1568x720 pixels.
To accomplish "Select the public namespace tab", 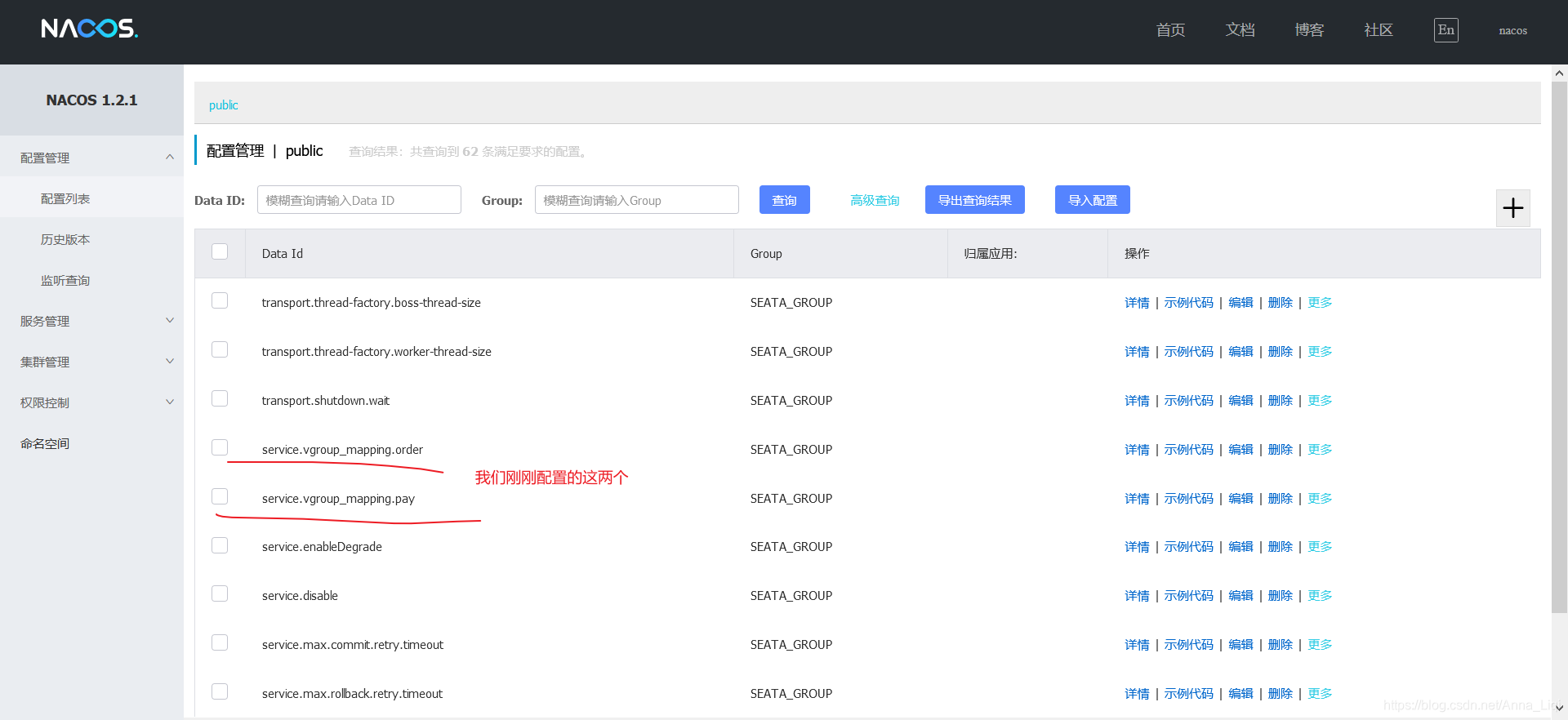I will (223, 105).
